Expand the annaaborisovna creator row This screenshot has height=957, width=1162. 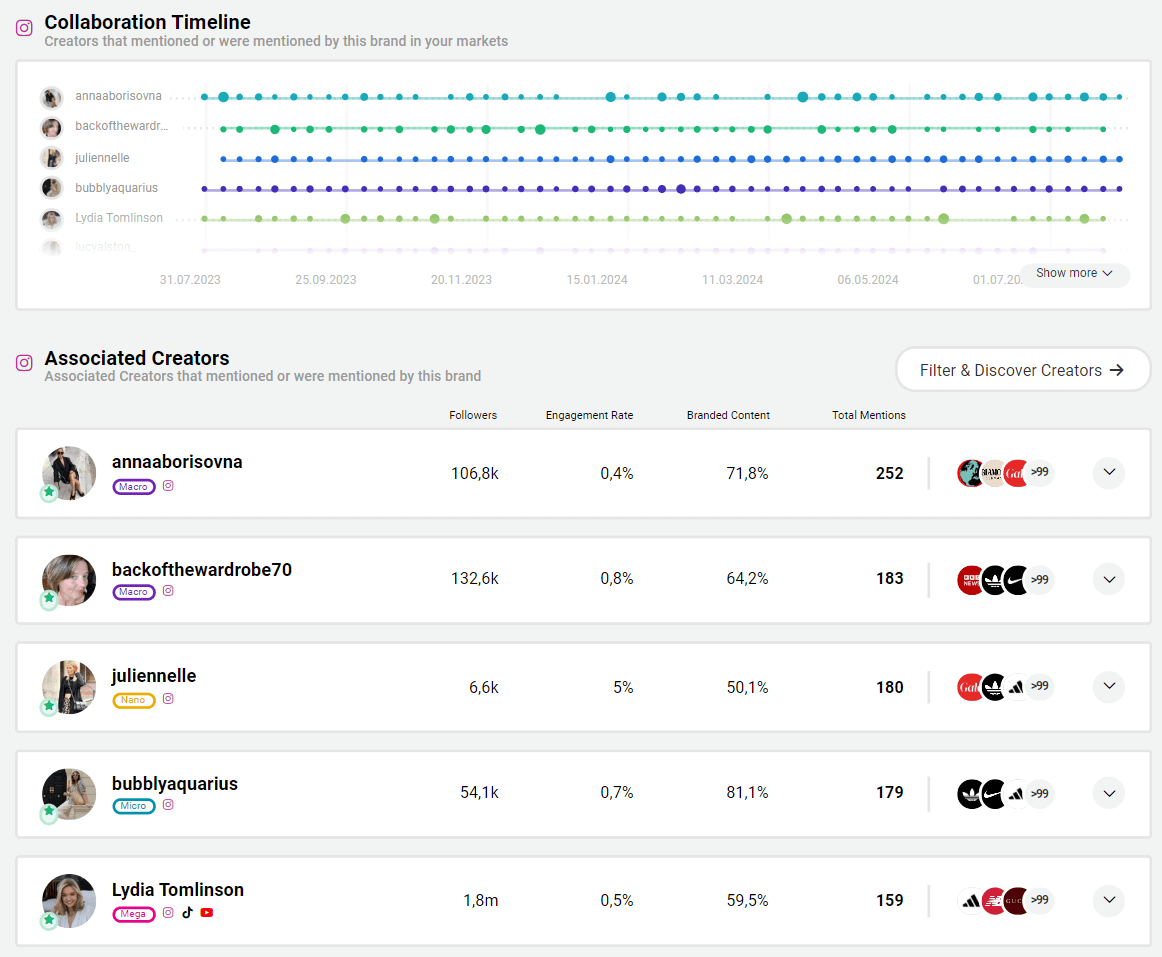tap(1108, 473)
